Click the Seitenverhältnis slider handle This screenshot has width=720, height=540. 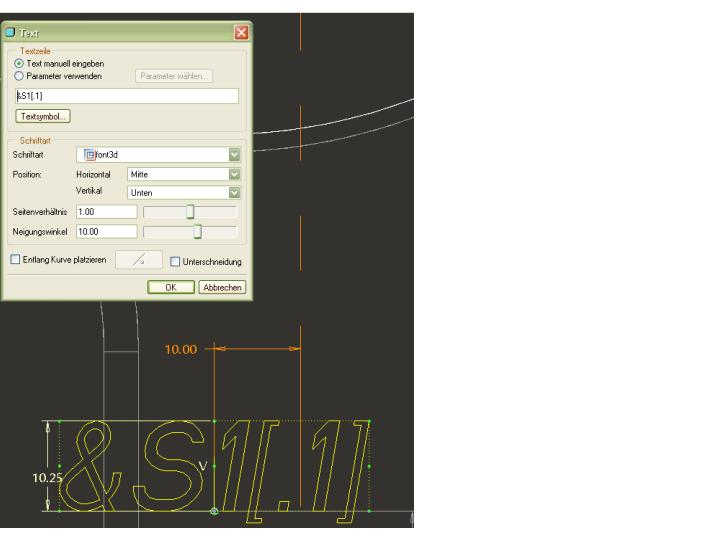tap(190, 212)
